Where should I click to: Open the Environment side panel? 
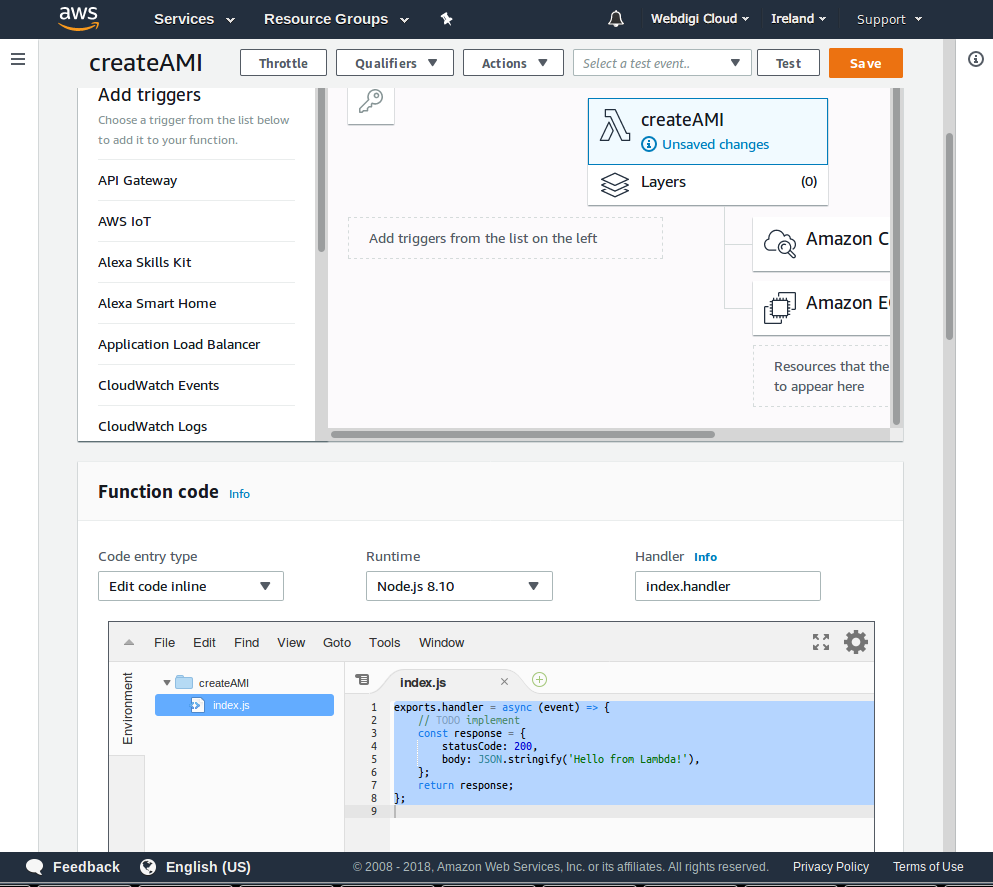pyautogui.click(x=127, y=708)
